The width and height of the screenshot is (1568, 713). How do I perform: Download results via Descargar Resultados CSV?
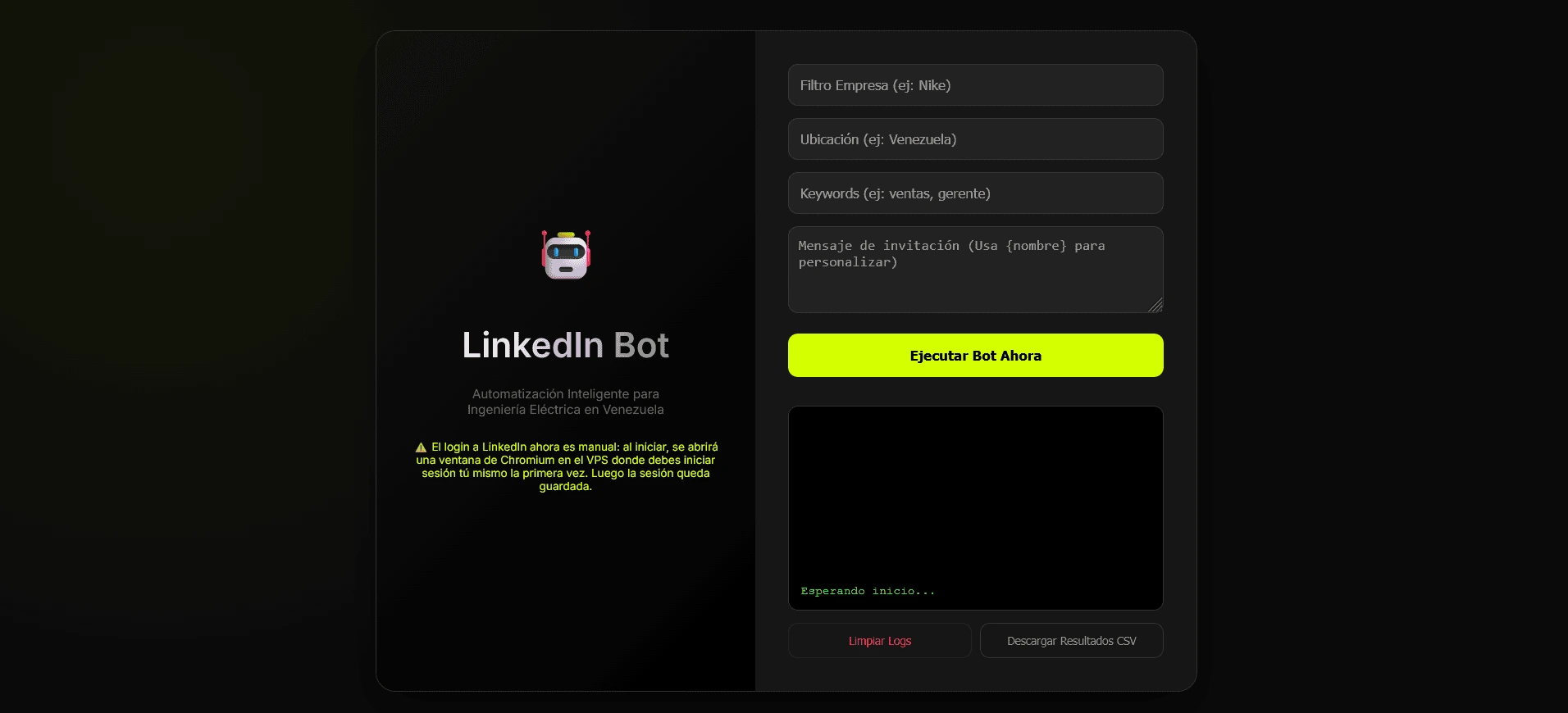pyautogui.click(x=1071, y=641)
